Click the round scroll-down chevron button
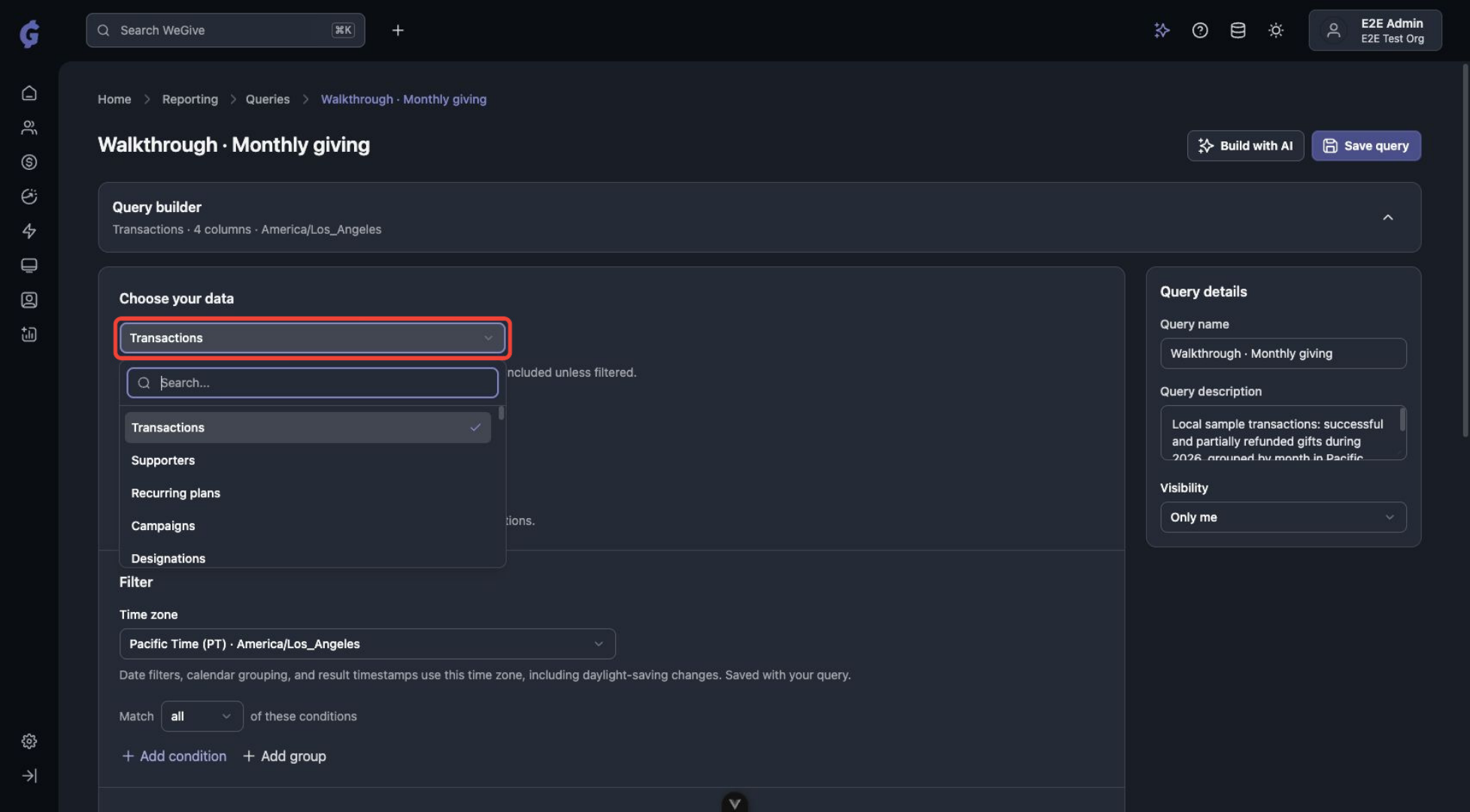This screenshot has height=812, width=1470. click(x=735, y=802)
